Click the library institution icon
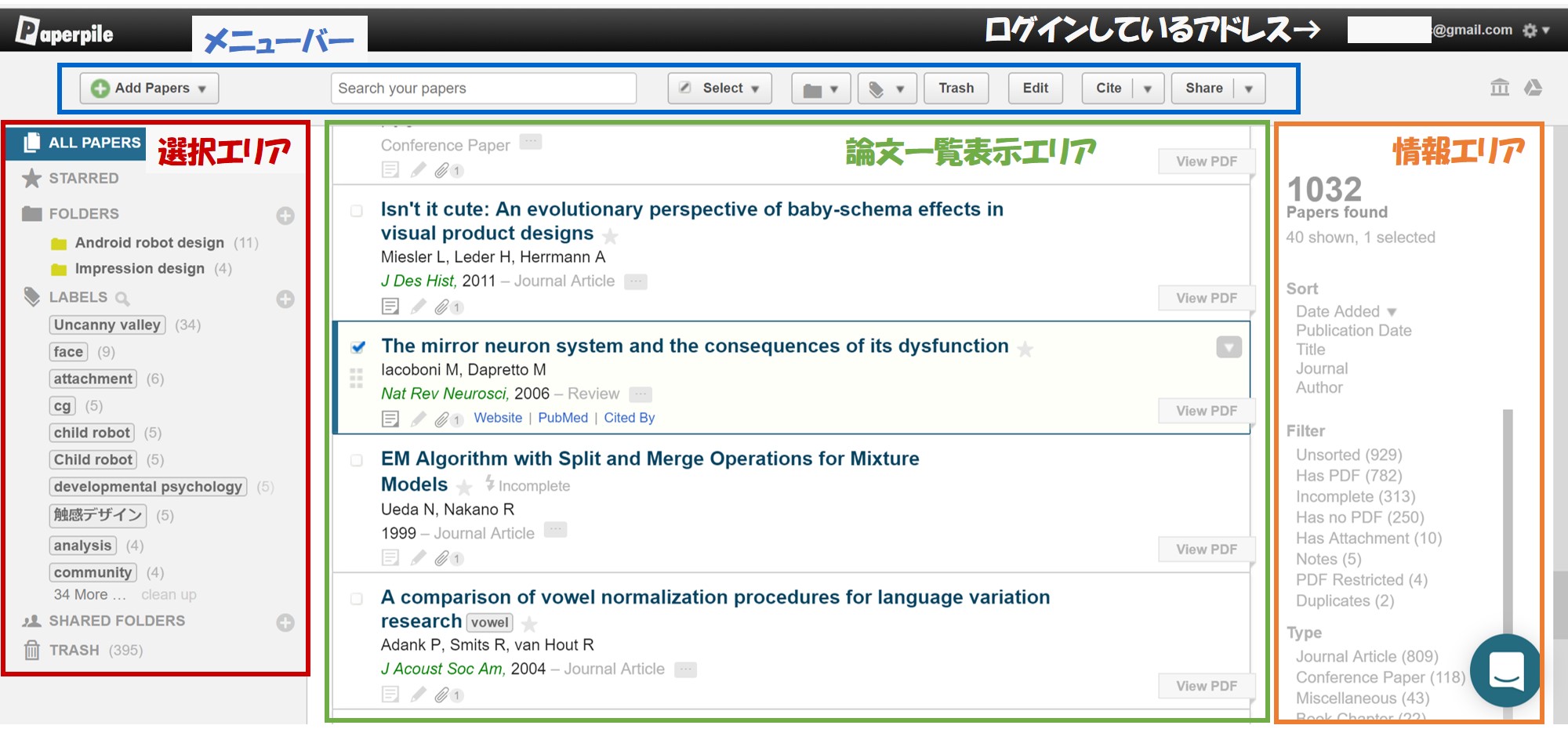The width and height of the screenshot is (1568, 747). click(1499, 88)
